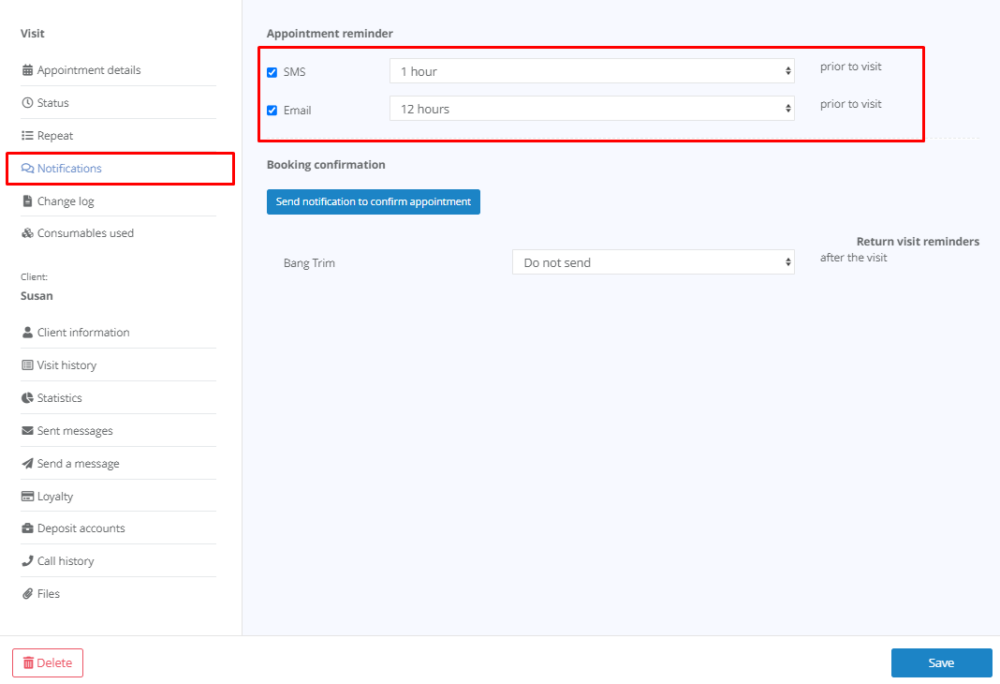Image resolution: width=1000 pixels, height=684 pixels.
Task: Open the Bang Trim return reminder dropdown
Action: click(x=652, y=262)
